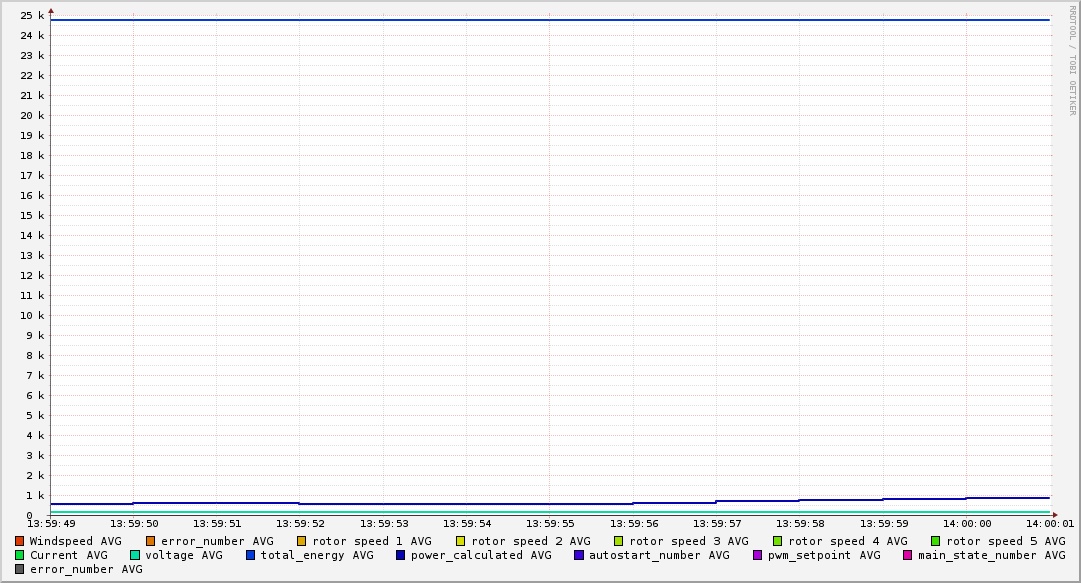Viewport: 1081px width, 583px height.
Task: Click the 12 k y-axis label
Action: tap(33, 276)
